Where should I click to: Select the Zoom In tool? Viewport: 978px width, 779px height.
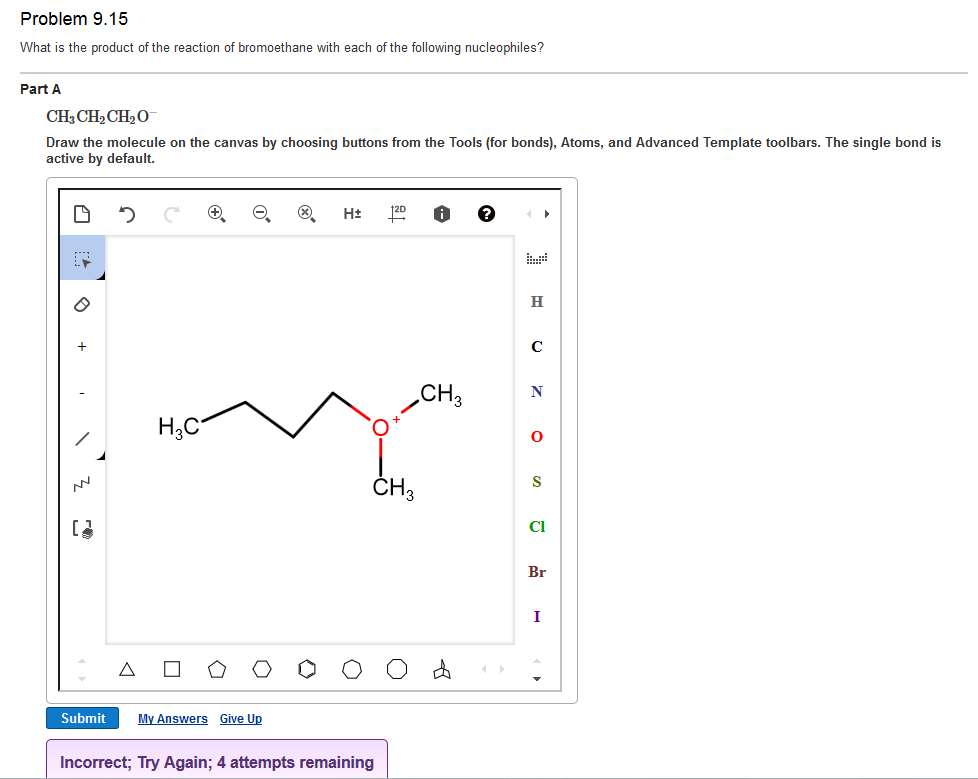[x=216, y=213]
